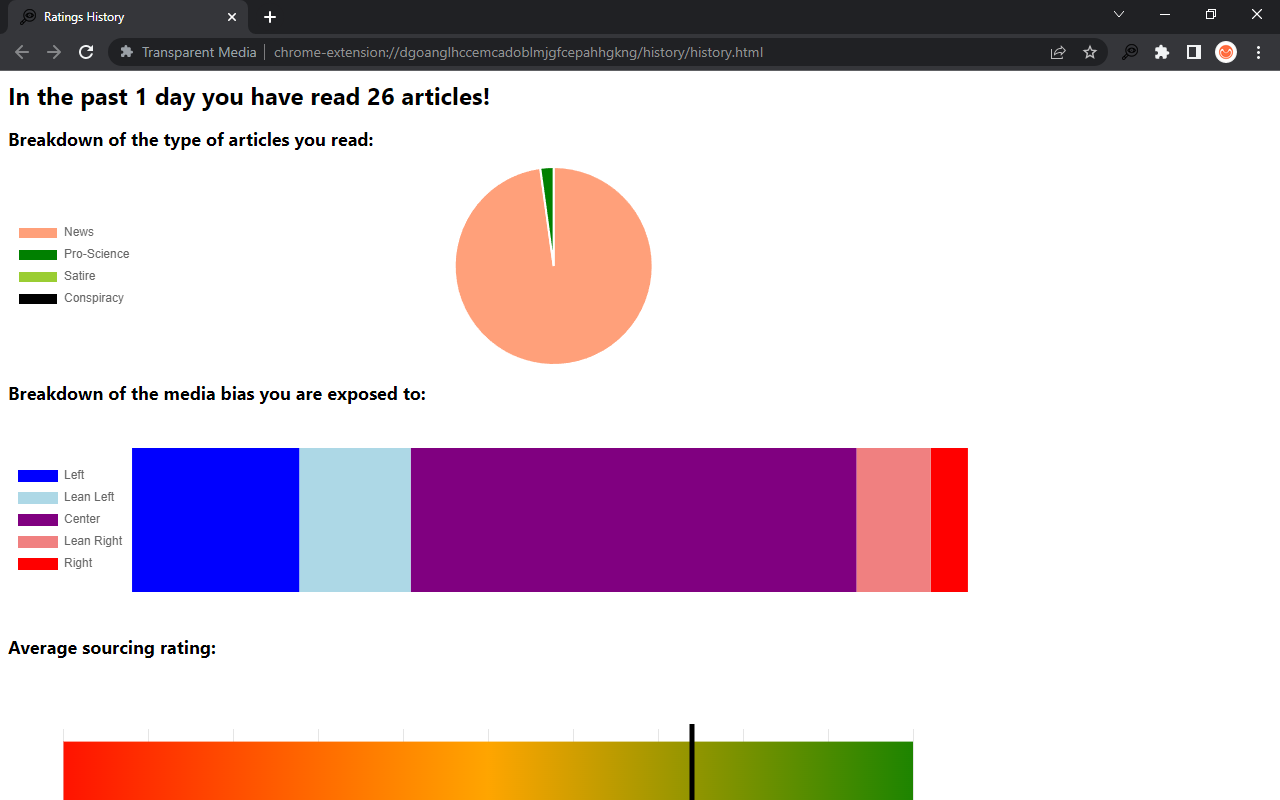The height and width of the screenshot is (800, 1280).
Task: Click the browser forward arrow
Action: pos(54,52)
